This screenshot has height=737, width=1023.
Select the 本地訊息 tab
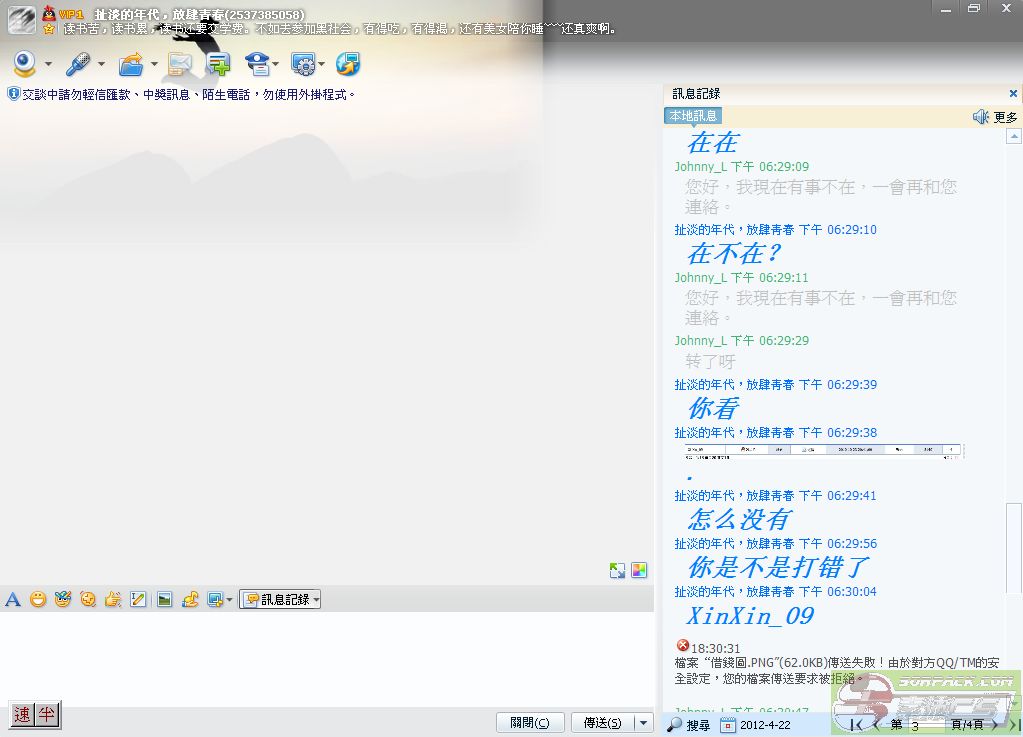692,116
